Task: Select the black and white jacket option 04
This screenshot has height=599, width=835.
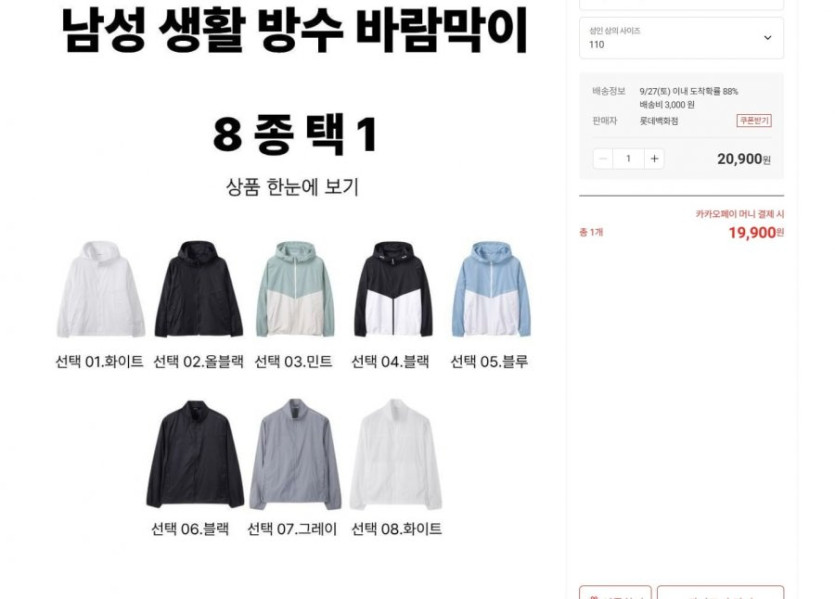Action: click(x=393, y=289)
